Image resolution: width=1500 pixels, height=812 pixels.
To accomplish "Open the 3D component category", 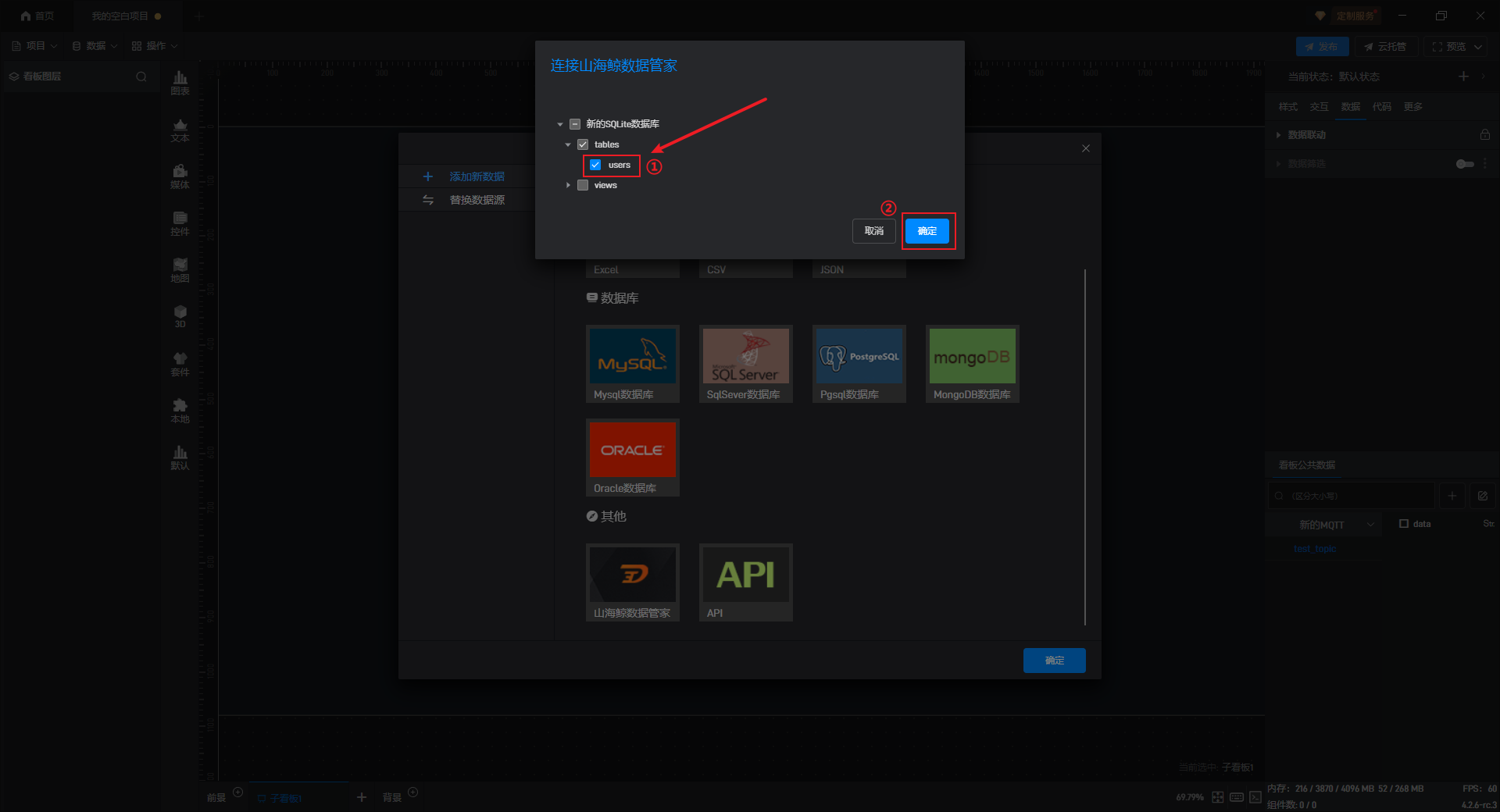I will tap(180, 316).
